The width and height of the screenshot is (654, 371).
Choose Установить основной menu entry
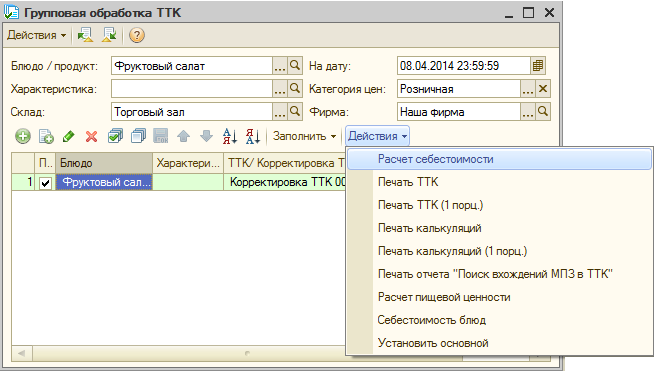pyautogui.click(x=433, y=343)
